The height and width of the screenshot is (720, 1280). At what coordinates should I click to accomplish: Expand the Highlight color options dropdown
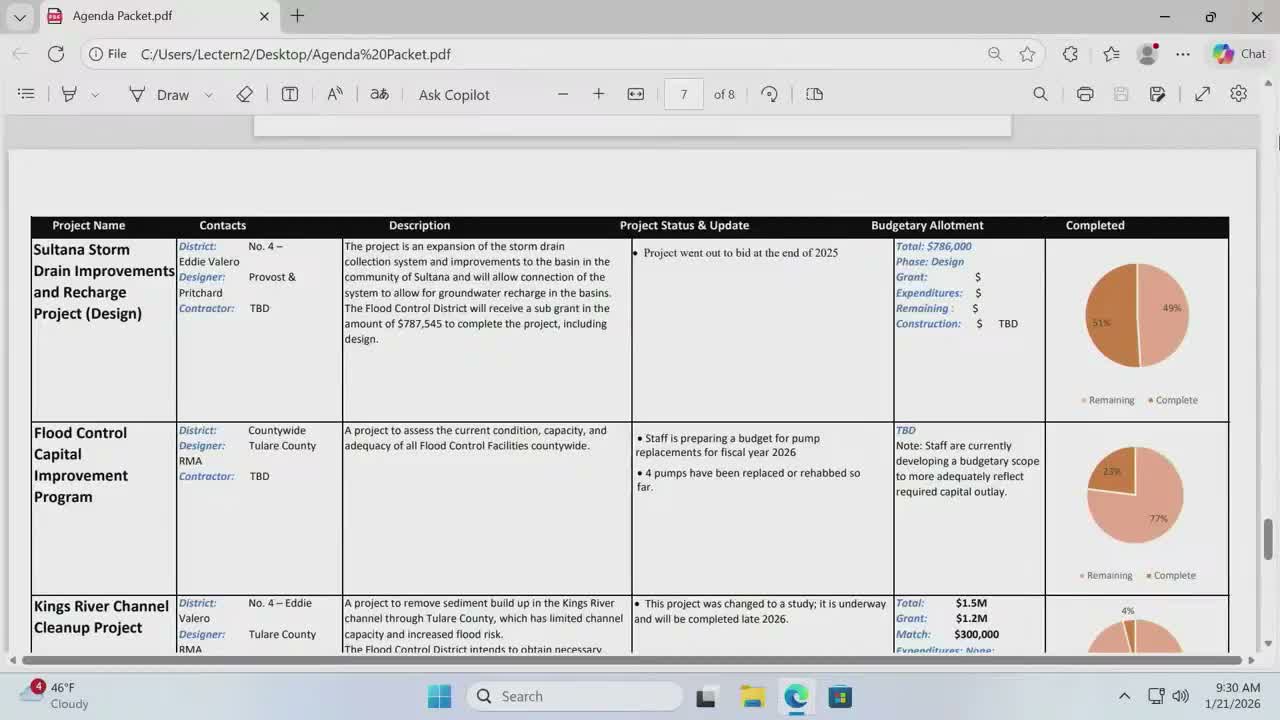[95, 94]
